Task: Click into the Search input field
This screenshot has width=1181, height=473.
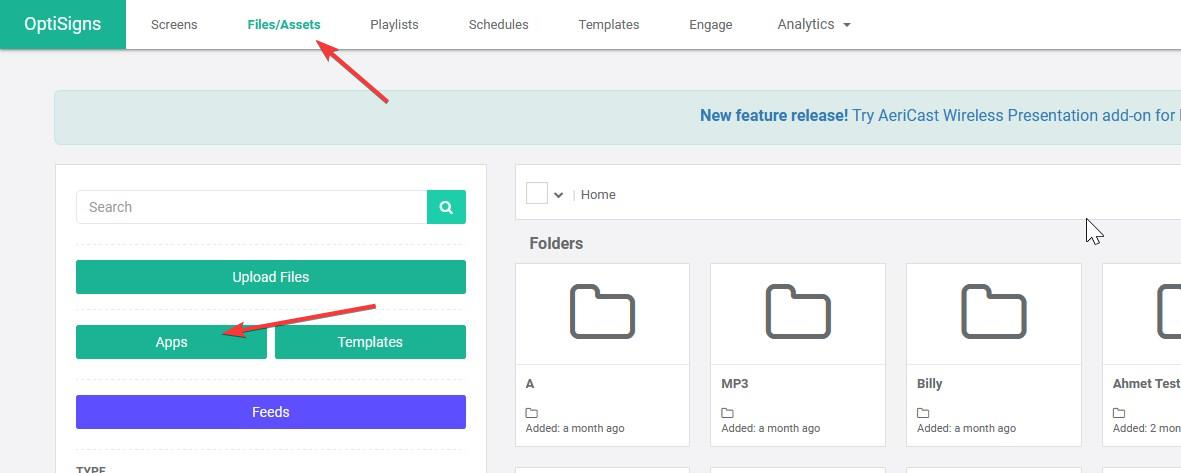Action: [251, 207]
